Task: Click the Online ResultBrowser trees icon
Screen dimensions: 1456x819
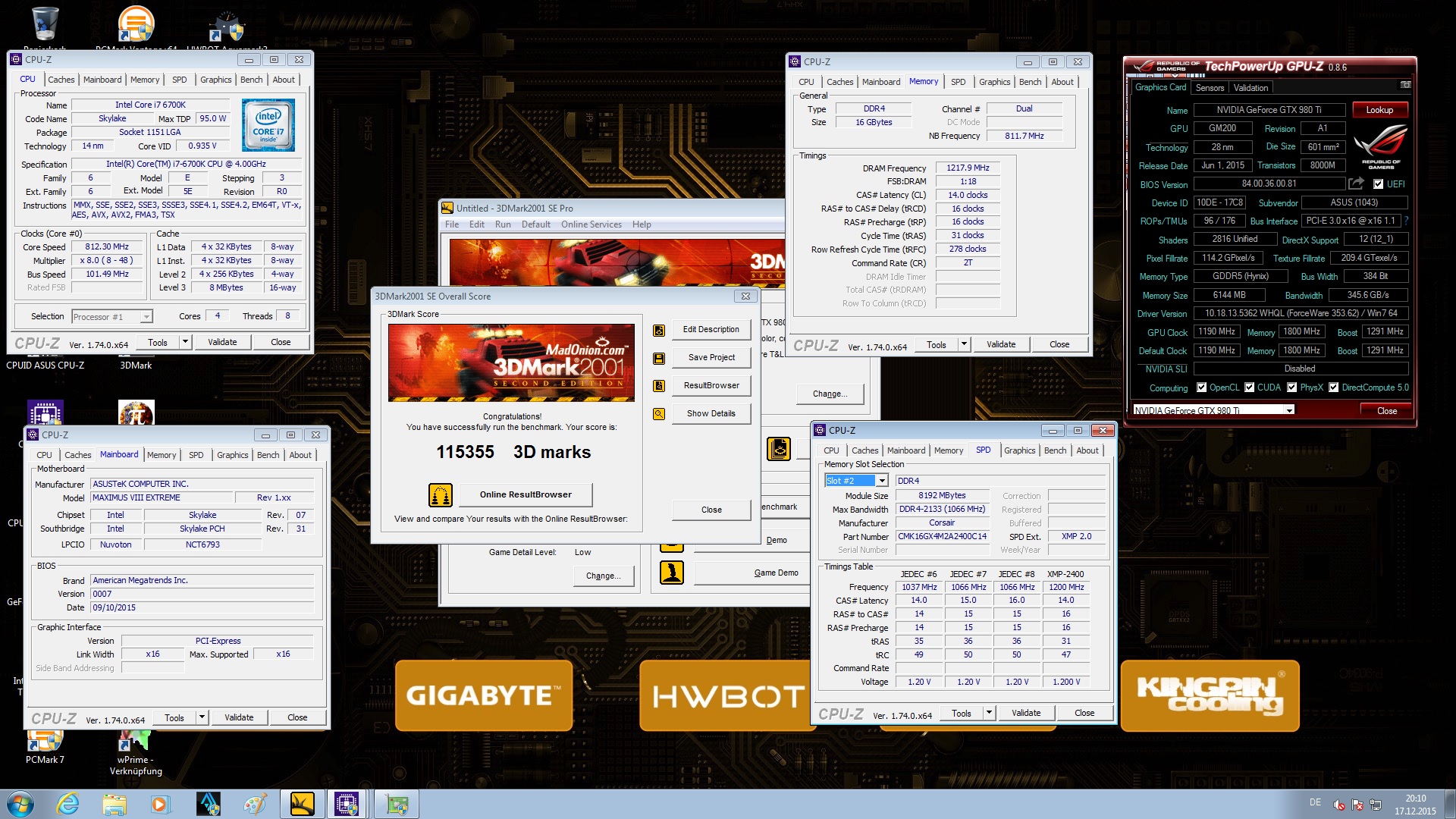Action: coord(441,495)
